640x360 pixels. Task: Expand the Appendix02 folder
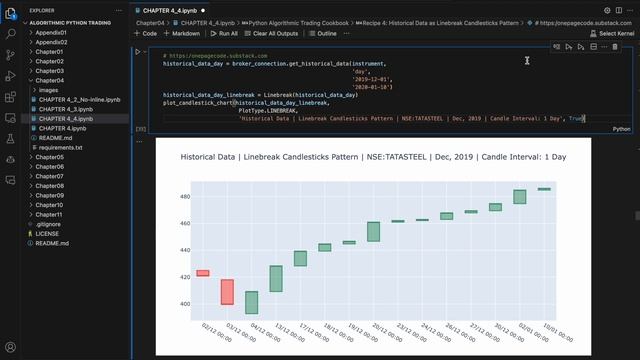tap(51, 42)
